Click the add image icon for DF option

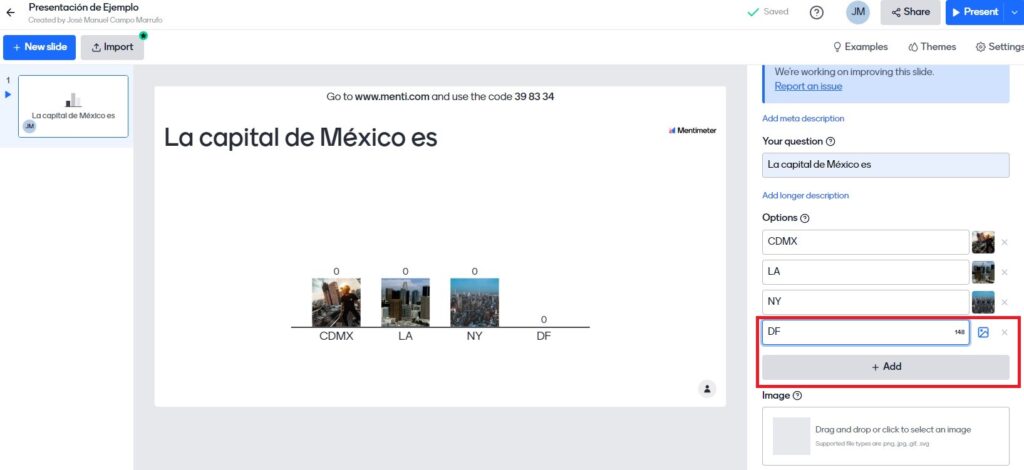(983, 332)
